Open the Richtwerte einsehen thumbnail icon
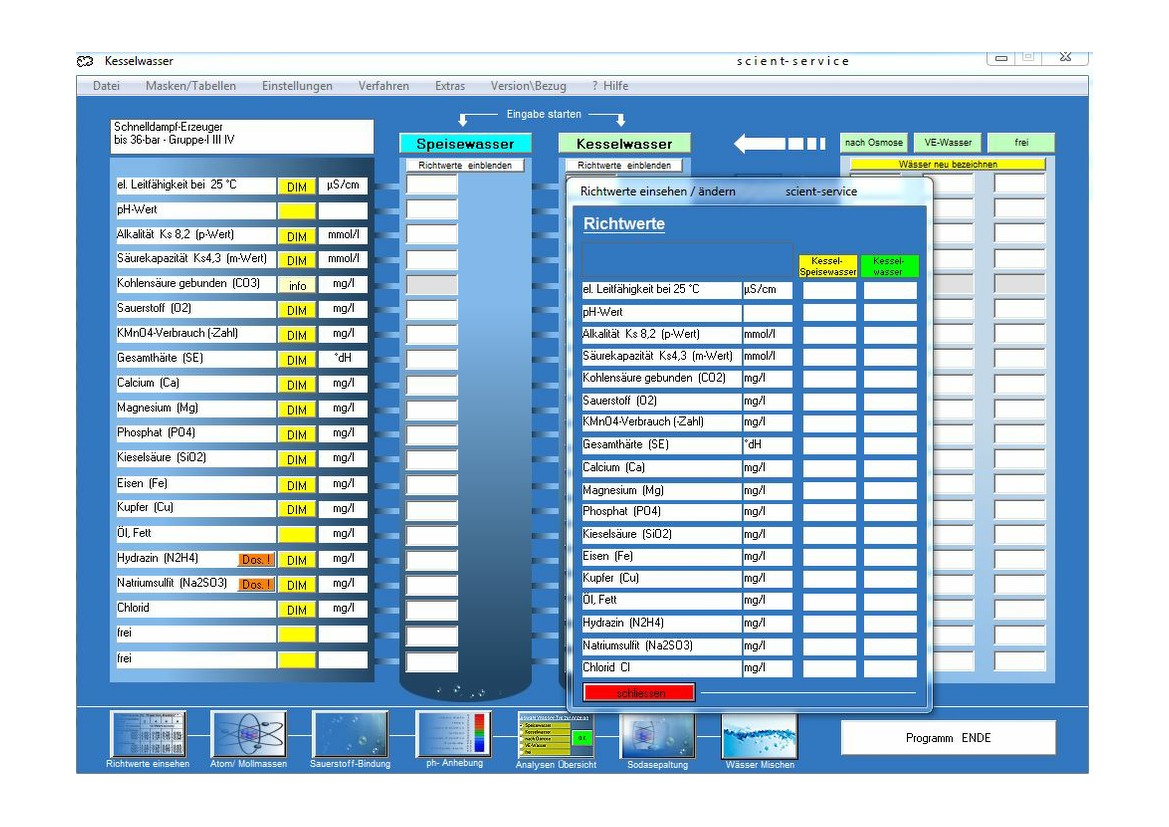The image size is (1169, 827). point(148,734)
